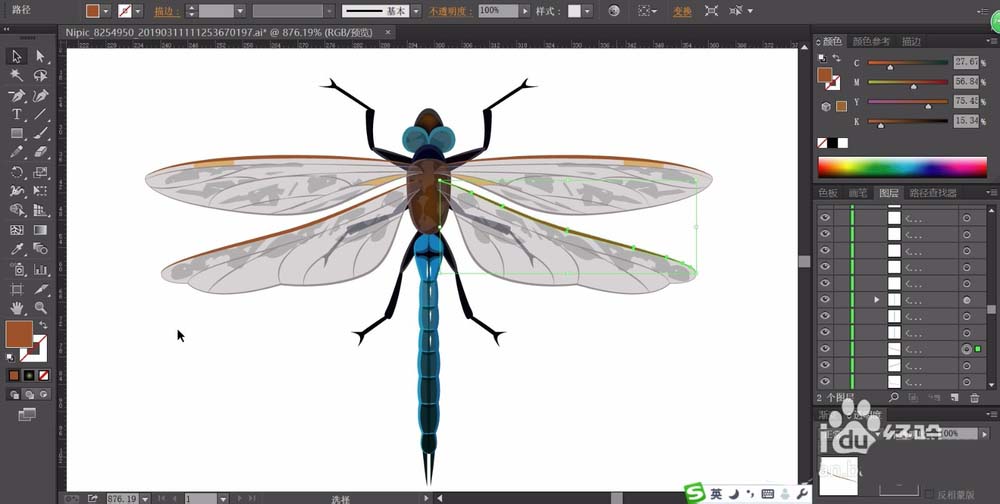Screen dimensions: 1000x504
Task: Select the Pen tool
Action: (x=17, y=96)
